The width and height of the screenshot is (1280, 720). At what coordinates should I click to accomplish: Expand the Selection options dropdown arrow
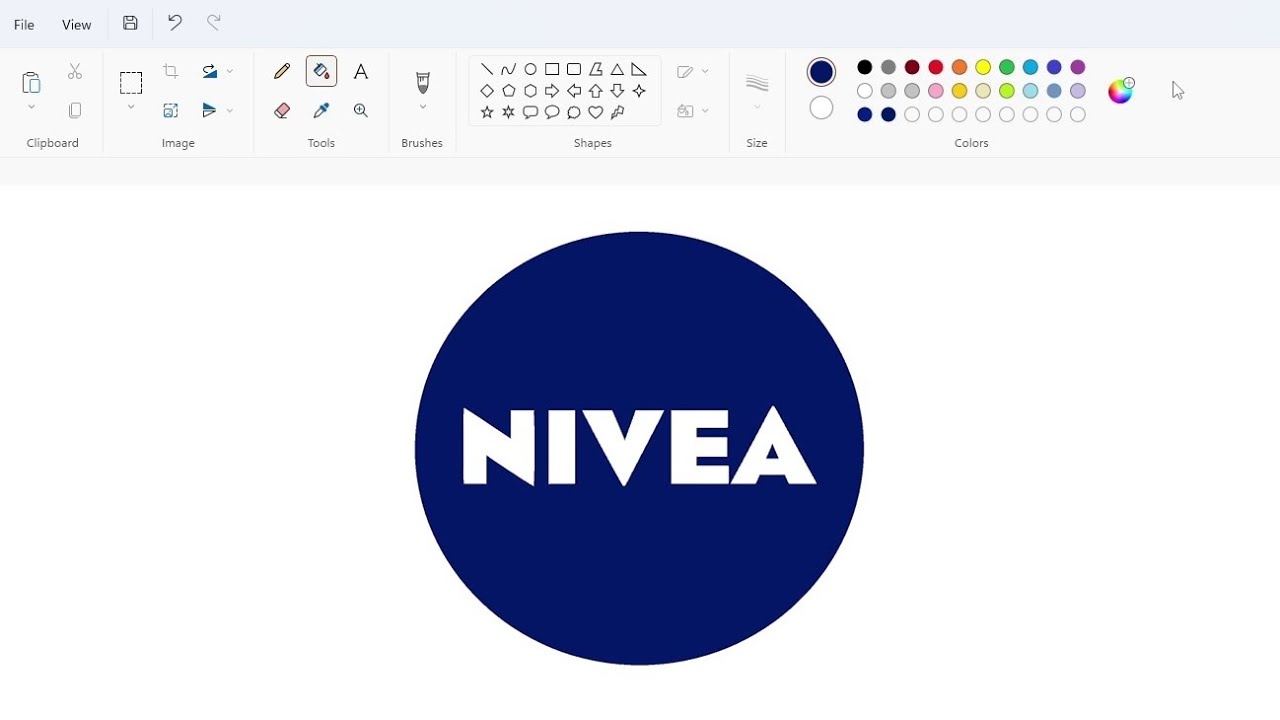click(x=131, y=107)
